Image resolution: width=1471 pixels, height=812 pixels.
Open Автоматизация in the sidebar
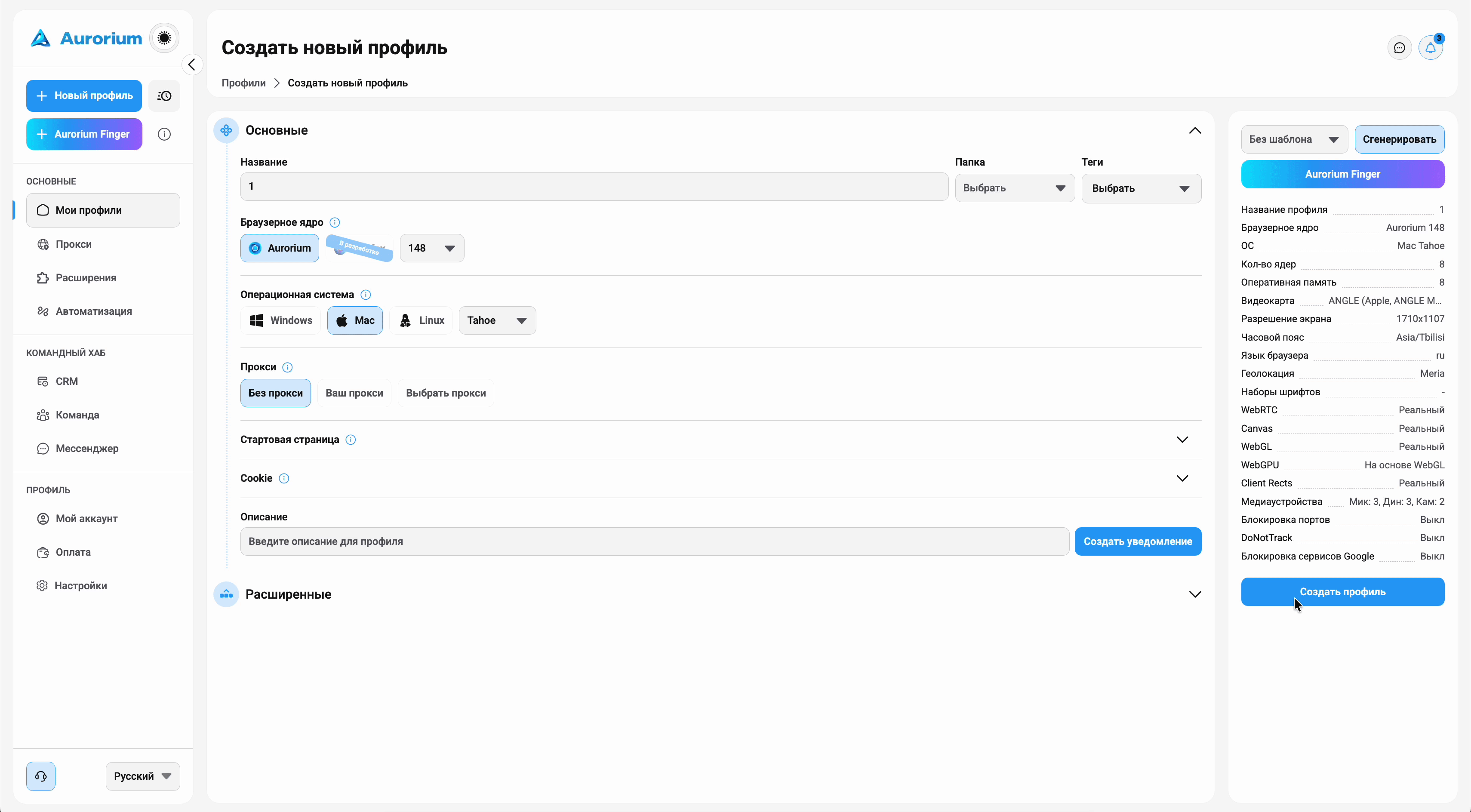click(103, 312)
